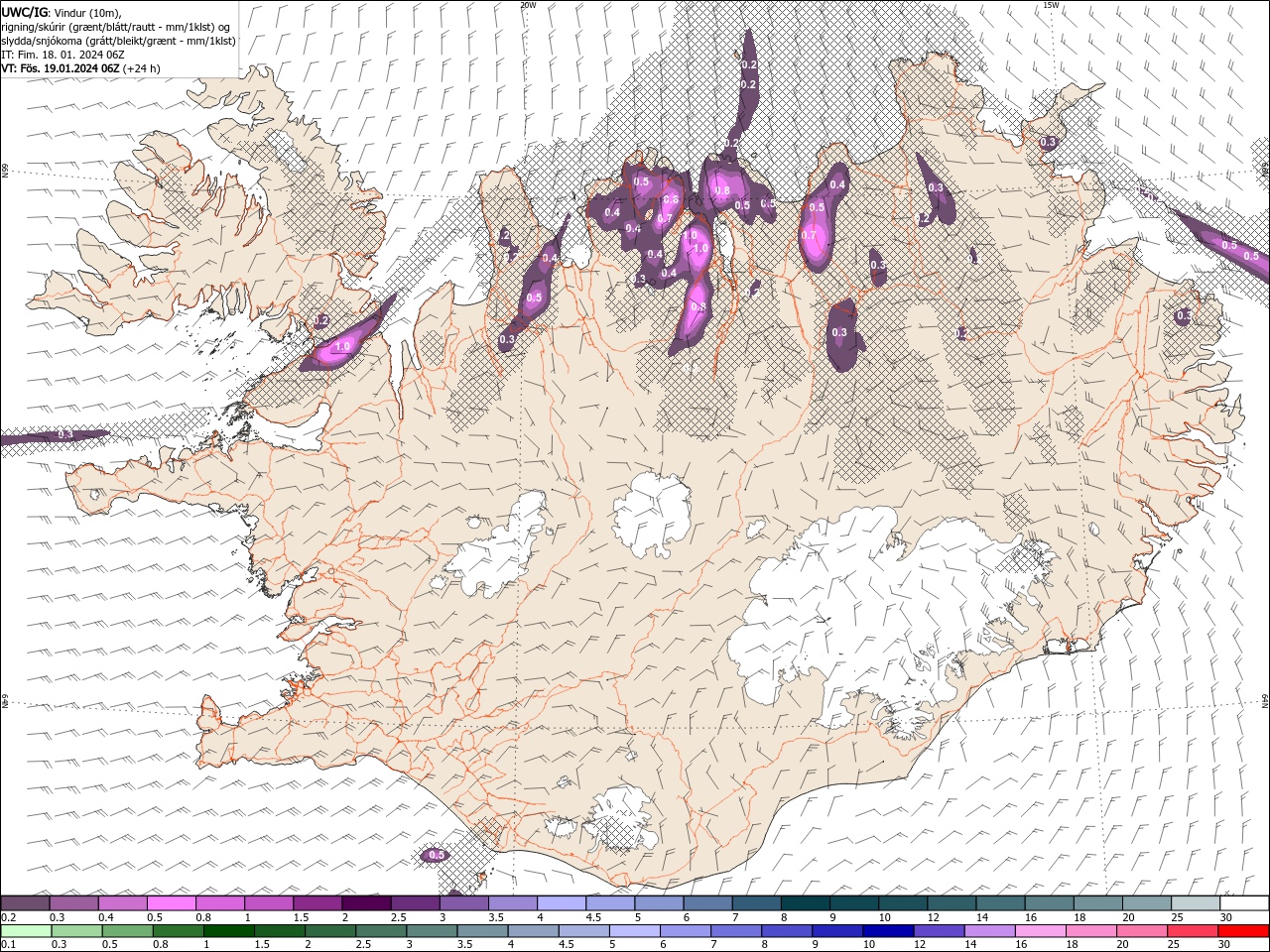Screen dimensions: 1270x952
Task: Click the '0.5' label on the southwest offshore blob
Action: (436, 855)
